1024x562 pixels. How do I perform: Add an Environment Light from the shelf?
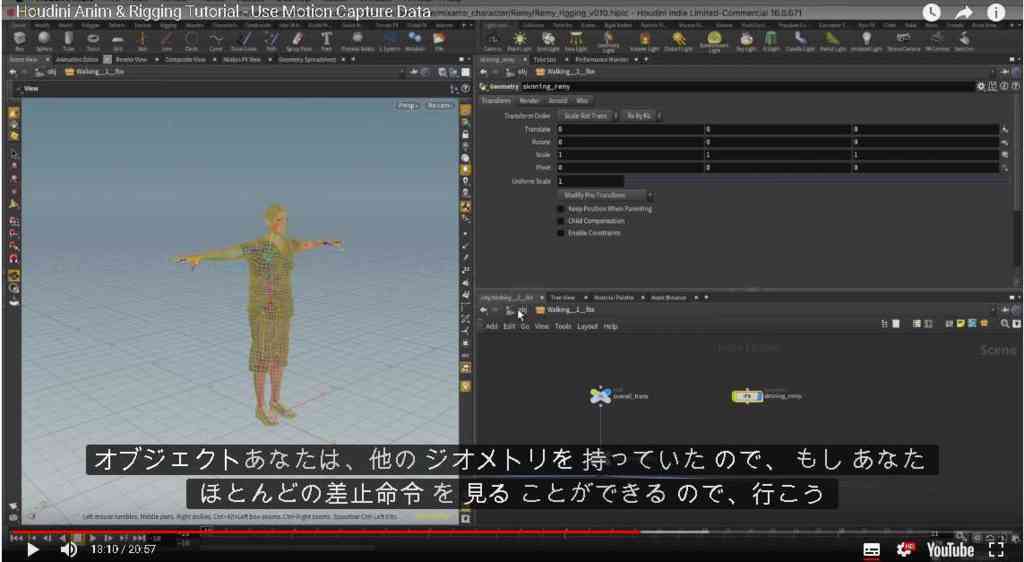point(714,42)
